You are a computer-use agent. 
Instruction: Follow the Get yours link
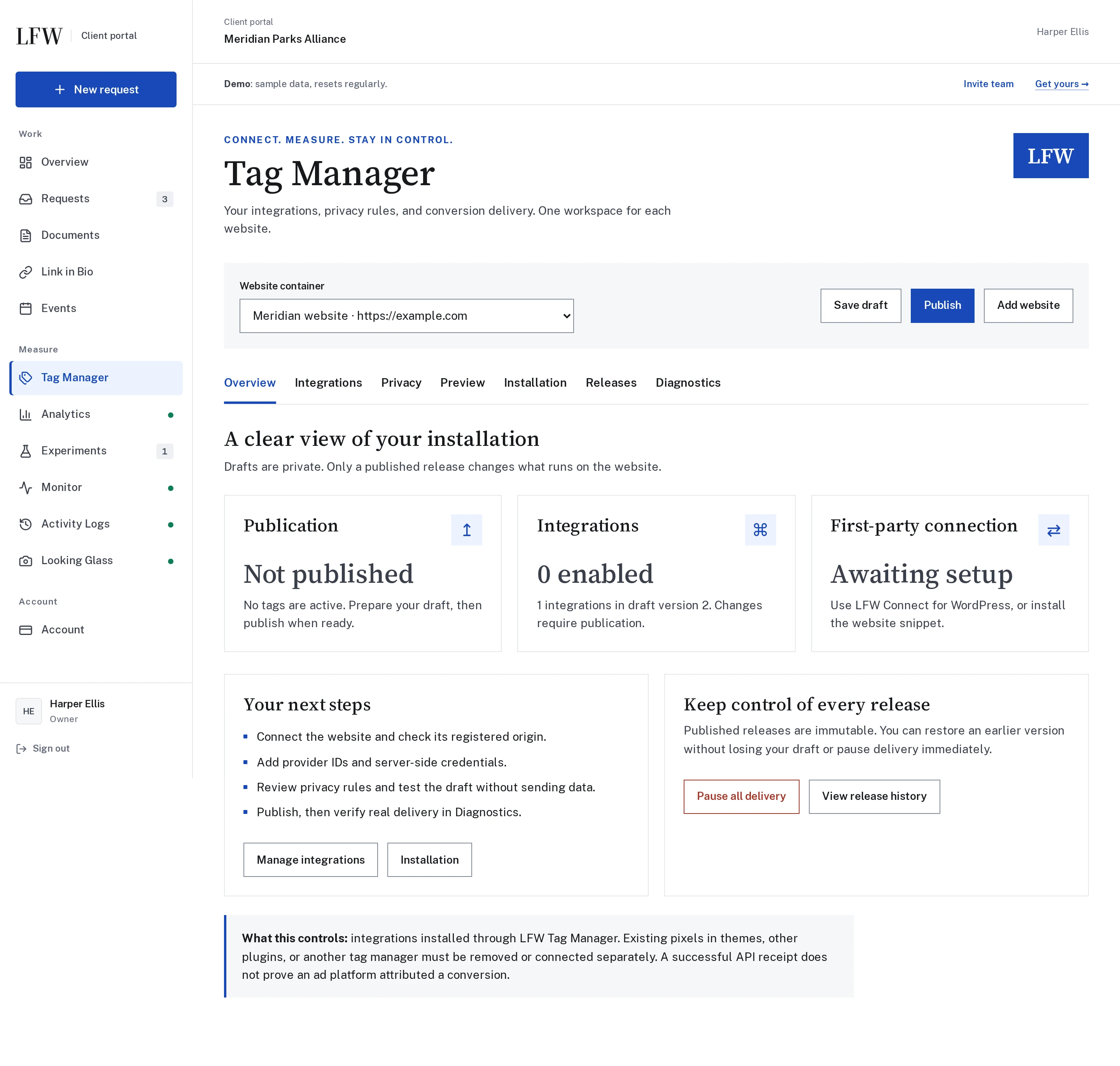tap(1062, 84)
